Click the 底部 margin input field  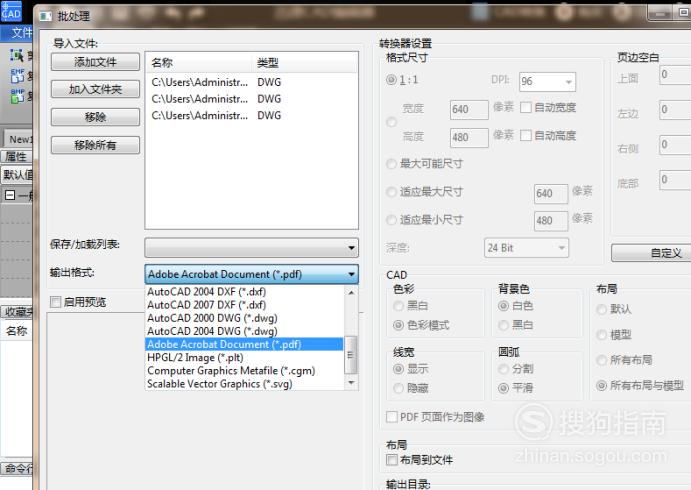(x=675, y=180)
